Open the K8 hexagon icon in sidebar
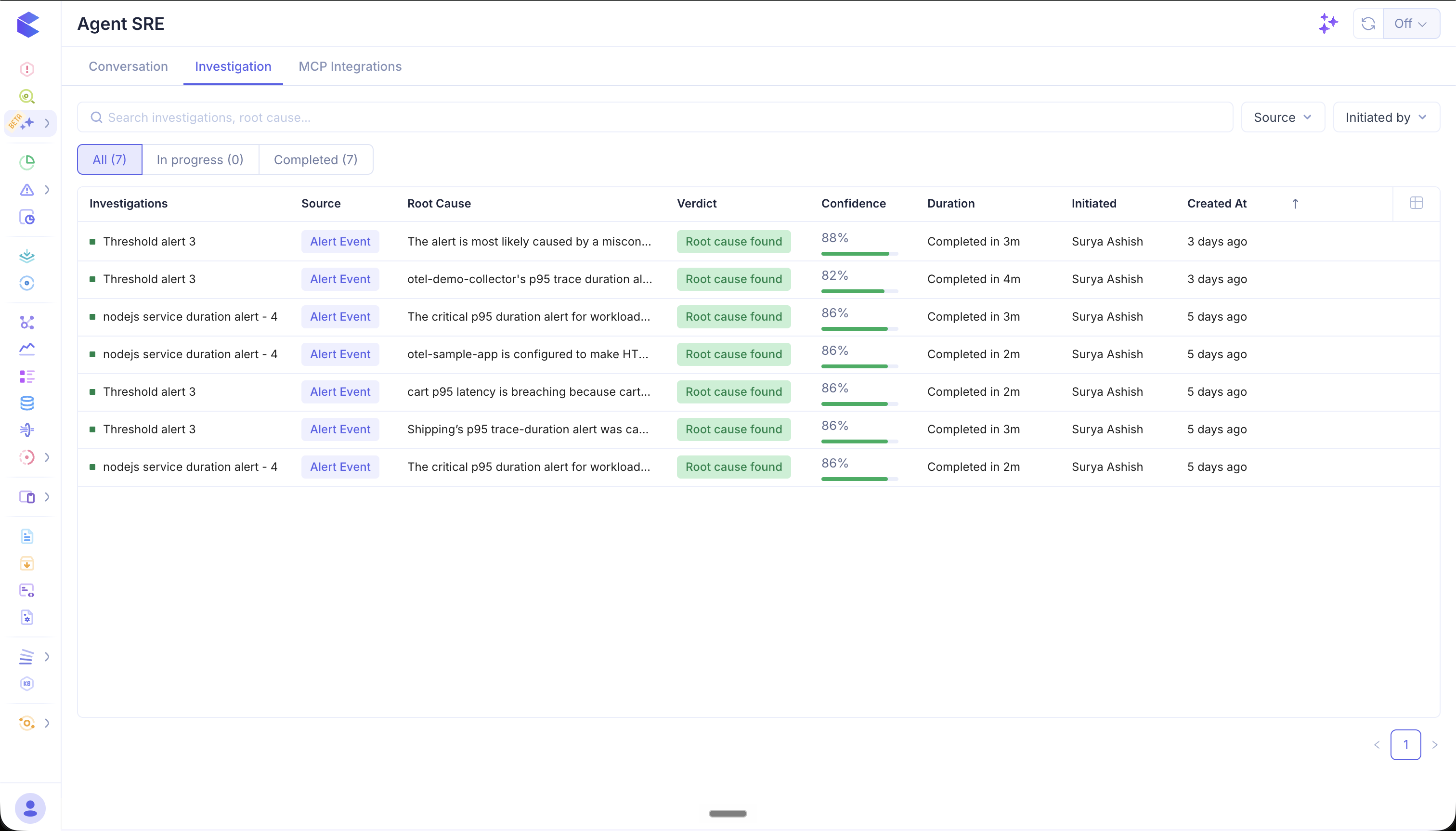 (27, 684)
